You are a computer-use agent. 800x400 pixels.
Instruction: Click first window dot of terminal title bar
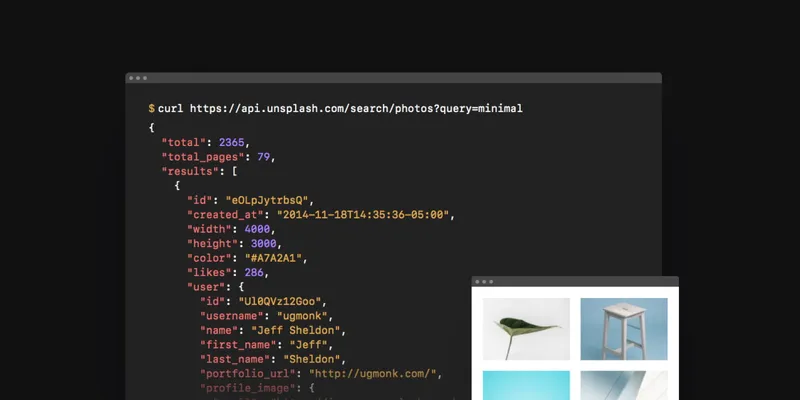(131, 78)
